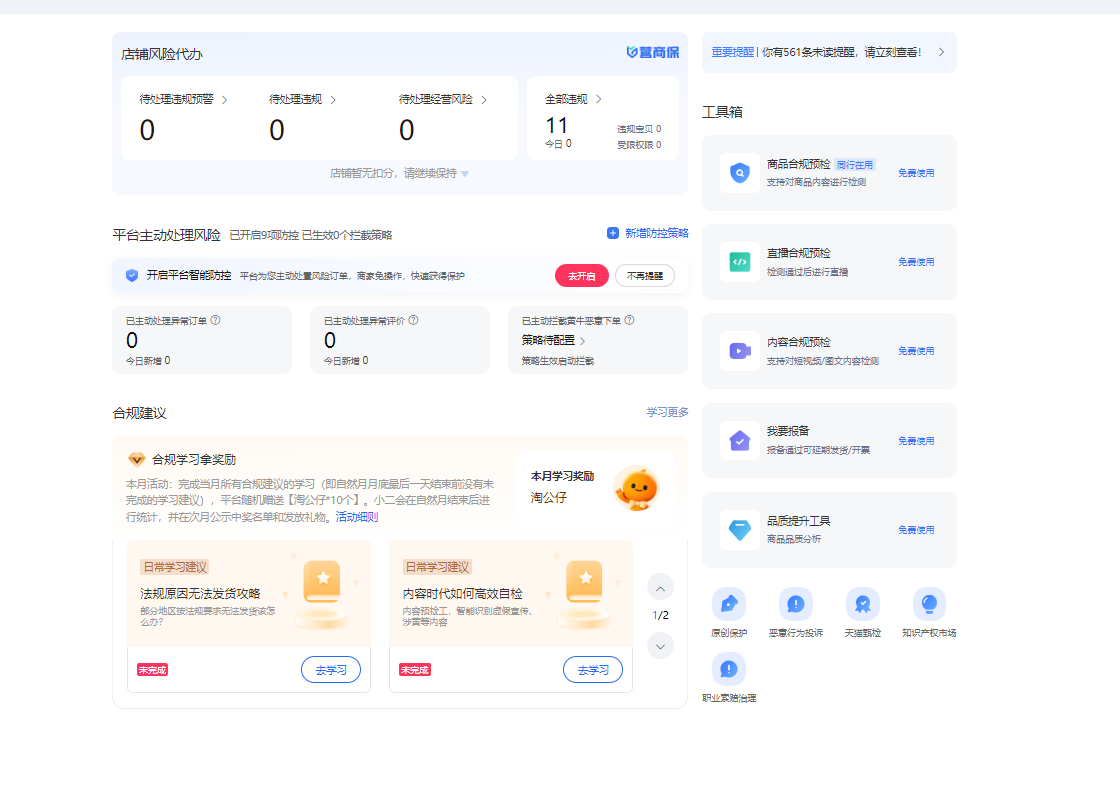The width and height of the screenshot is (1120, 807).
Task: Open 待处理违规预警 via its chevron
Action: coord(224,100)
